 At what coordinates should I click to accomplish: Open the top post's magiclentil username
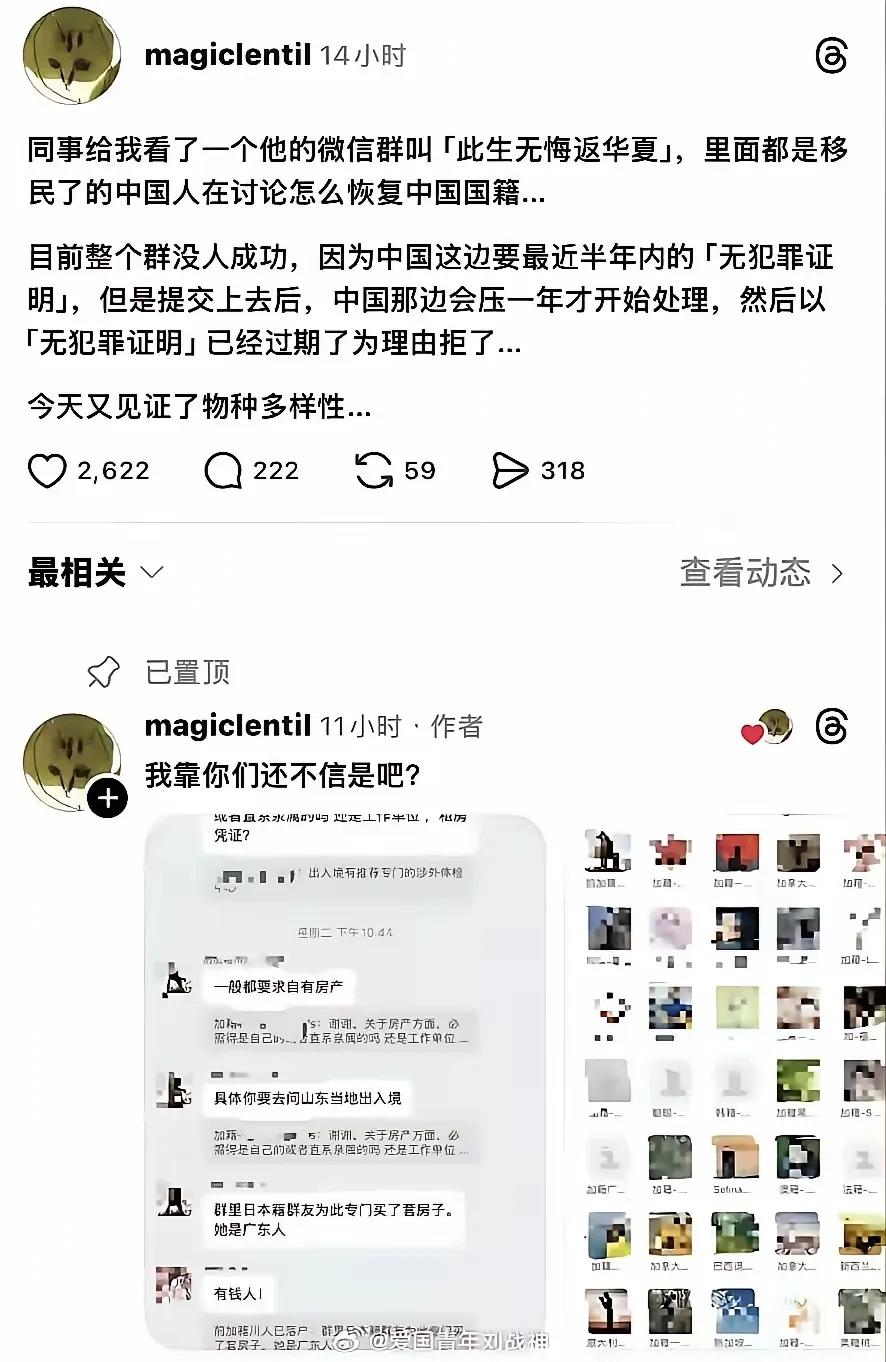coord(228,55)
